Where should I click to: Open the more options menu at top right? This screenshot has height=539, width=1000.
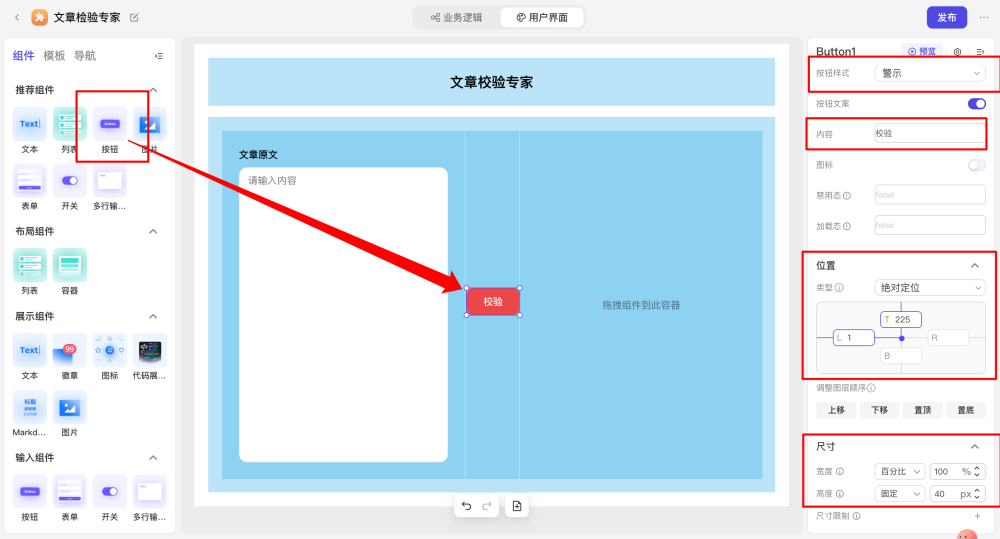[984, 17]
